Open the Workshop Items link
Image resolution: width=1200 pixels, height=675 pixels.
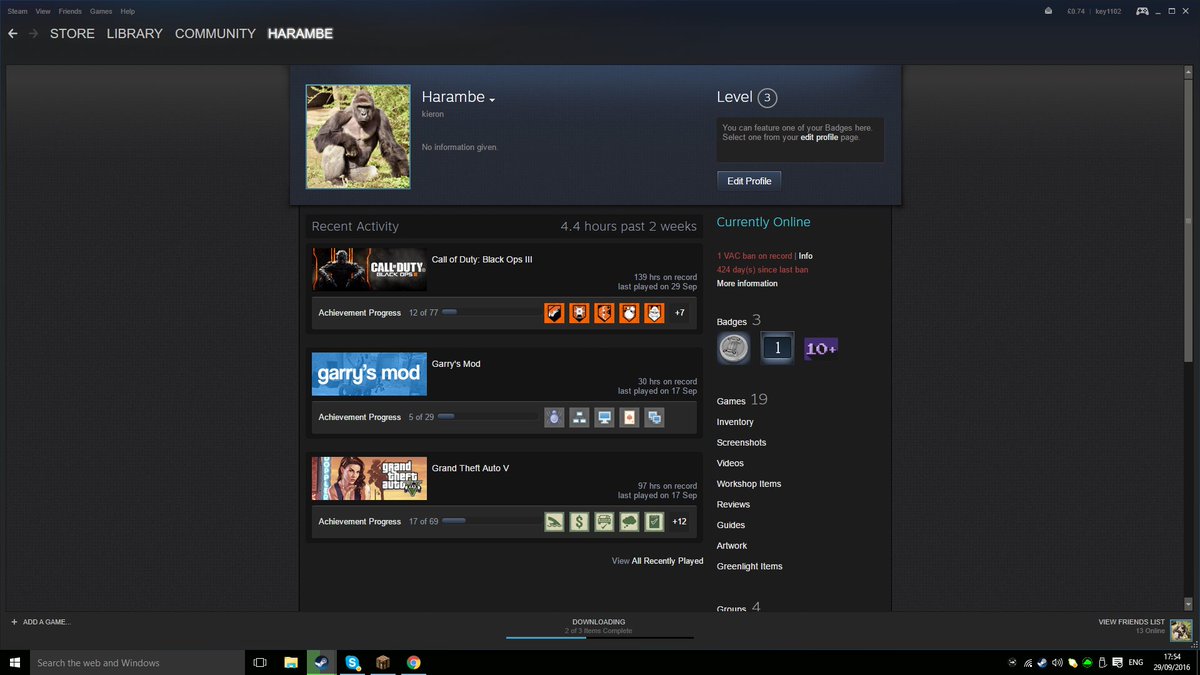(749, 484)
